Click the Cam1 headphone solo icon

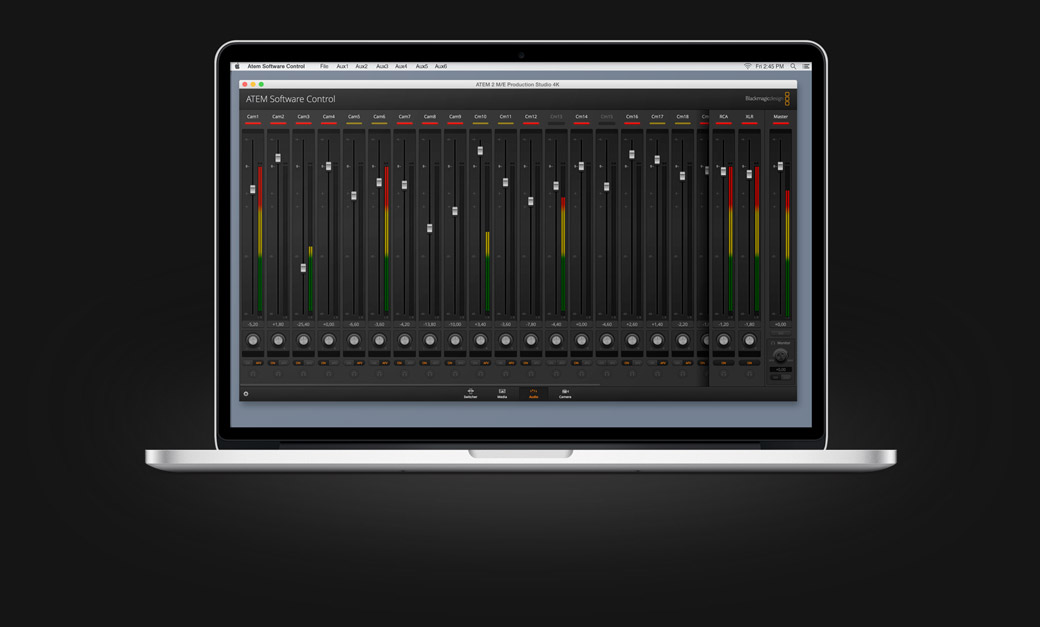253,373
